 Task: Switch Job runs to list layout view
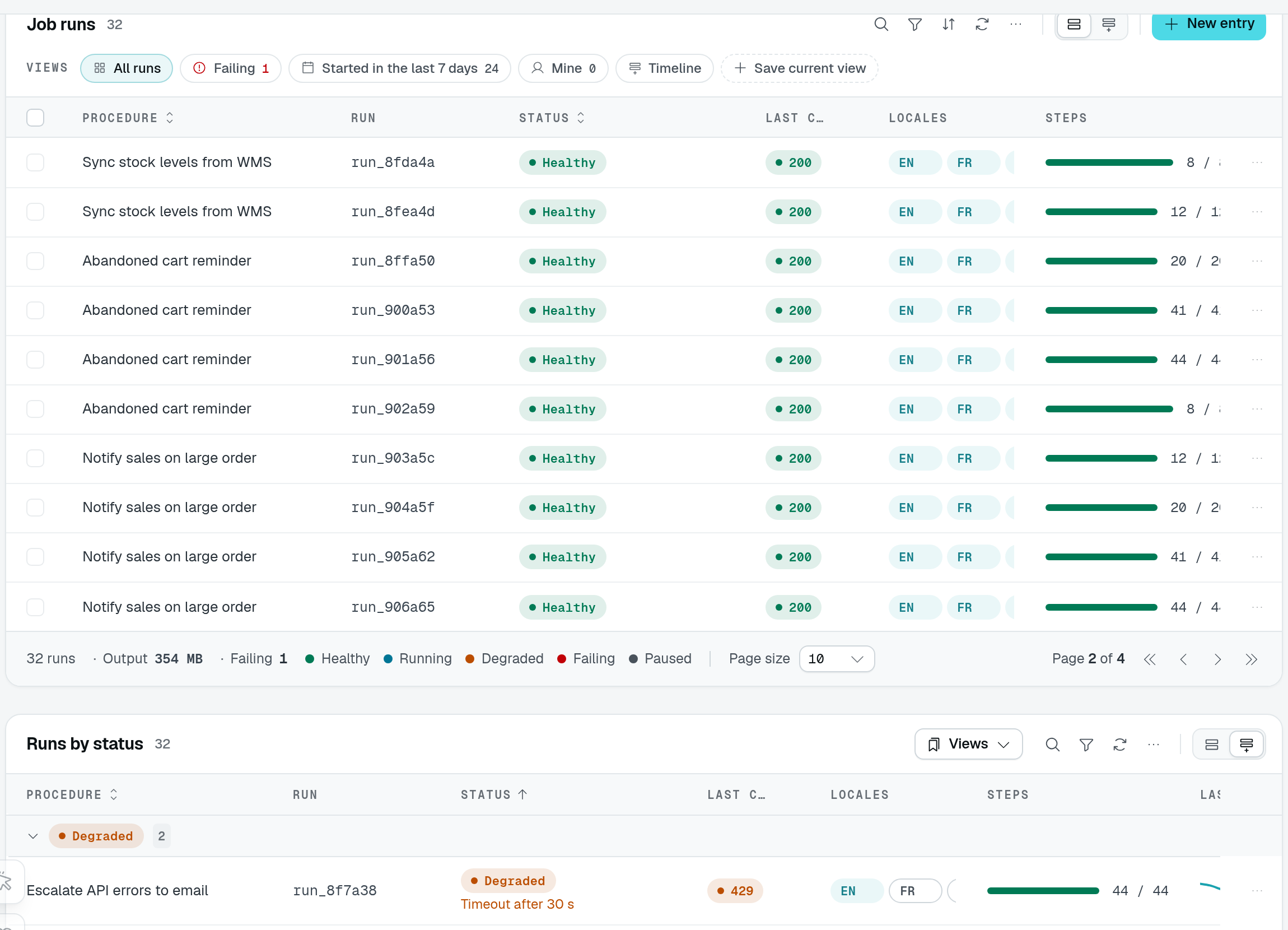tap(1074, 25)
